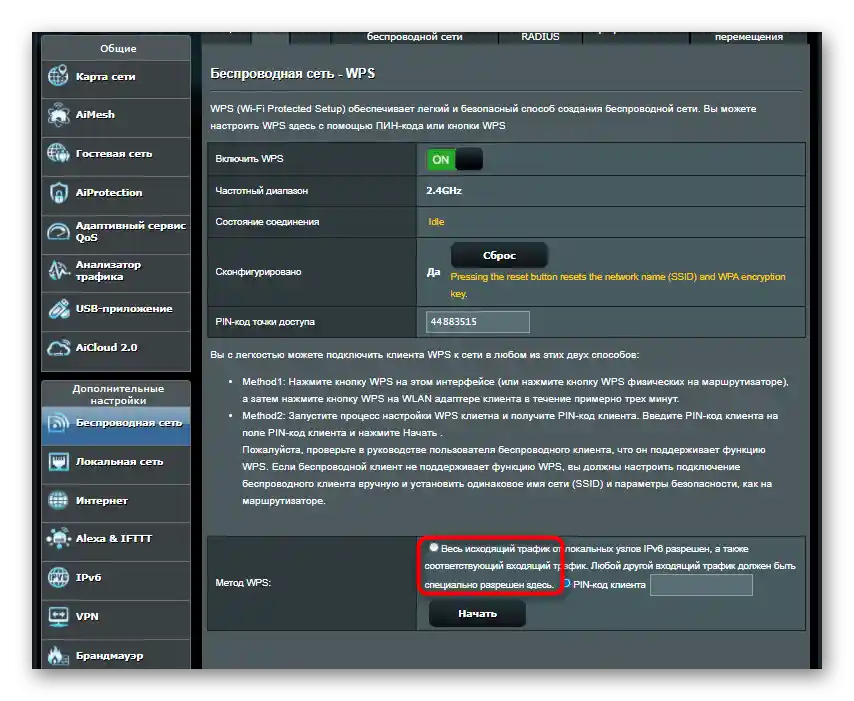Click the Беспроводная сеть - WPS heading

[x=292, y=74]
